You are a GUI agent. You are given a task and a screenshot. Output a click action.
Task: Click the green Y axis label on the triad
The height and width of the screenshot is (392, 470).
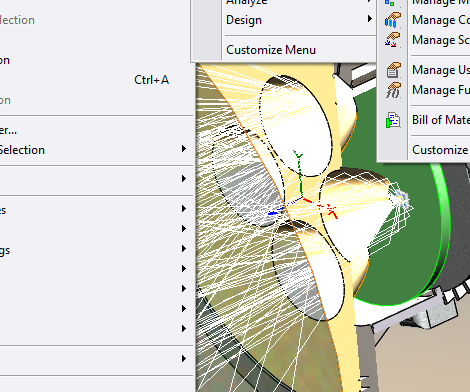pos(298,154)
